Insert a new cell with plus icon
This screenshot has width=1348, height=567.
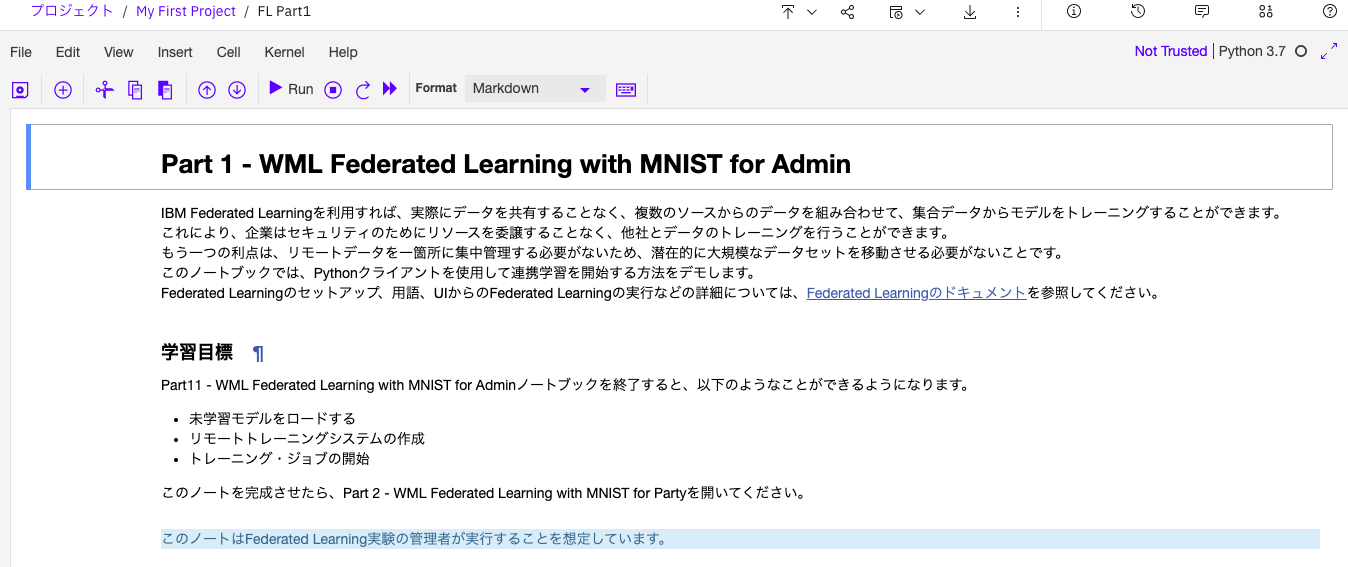(63, 90)
